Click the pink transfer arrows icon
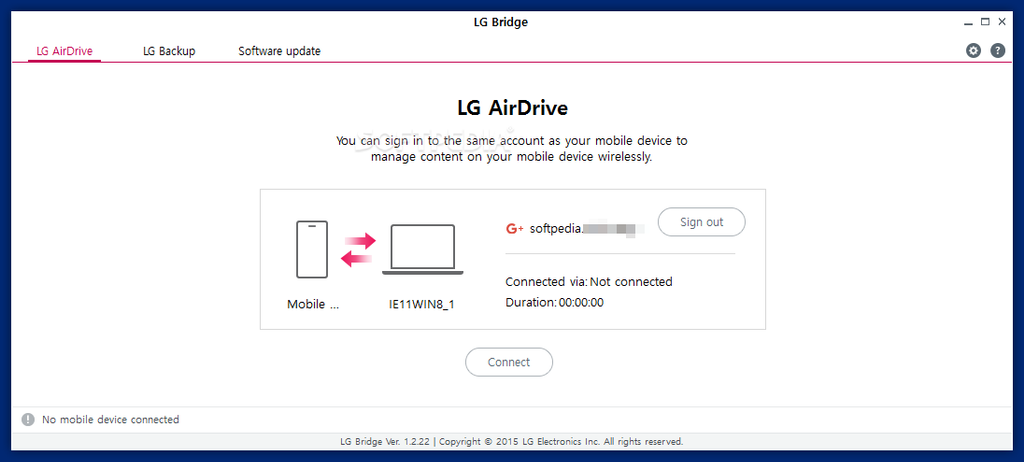 358,249
